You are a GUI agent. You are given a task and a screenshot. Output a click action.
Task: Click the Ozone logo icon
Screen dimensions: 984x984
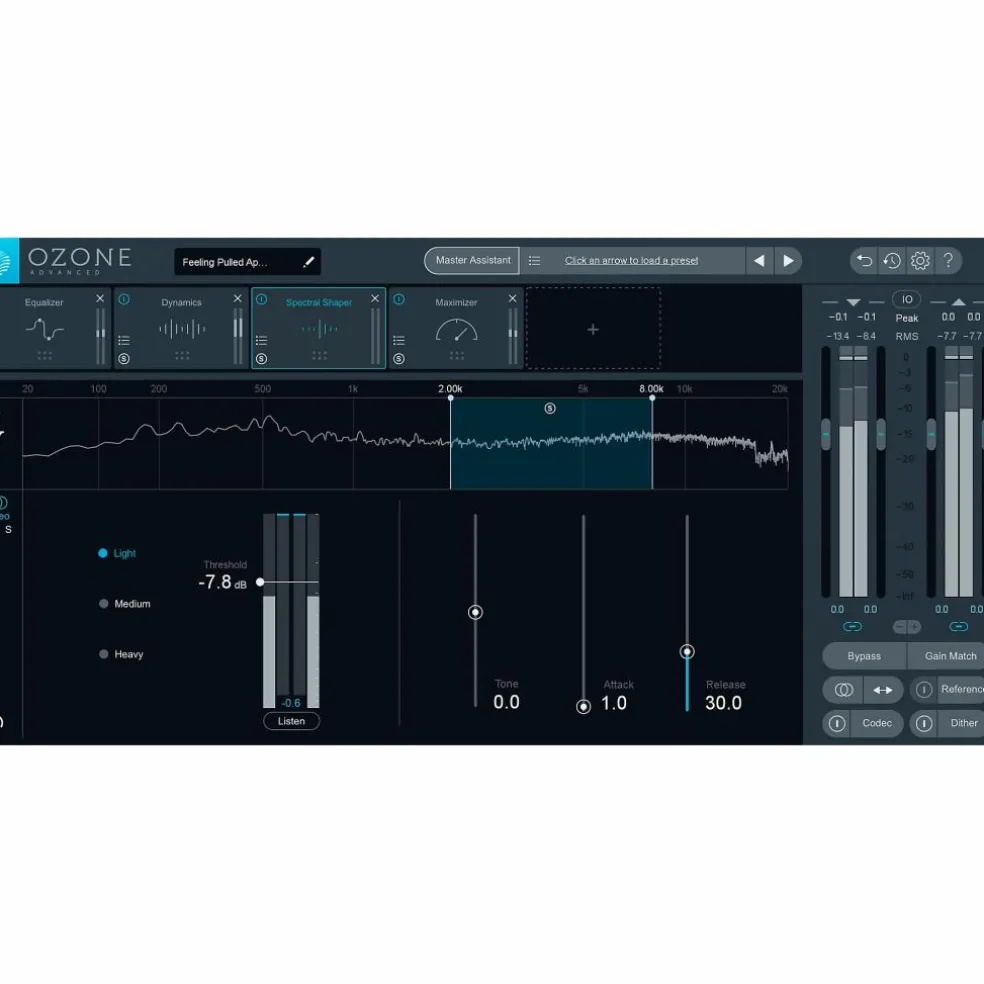8,260
